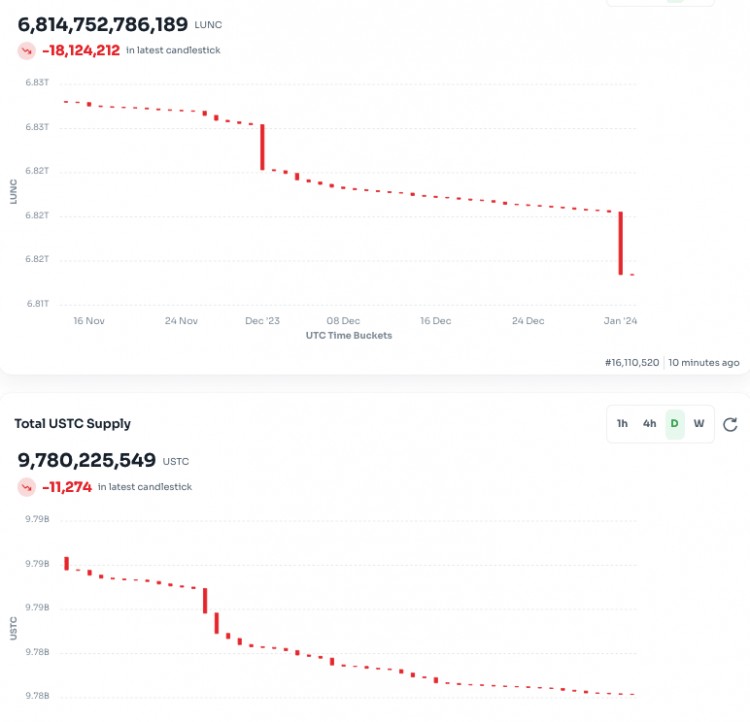
Task: Click the '16 Nov' x-axis label
Action: click(x=89, y=321)
